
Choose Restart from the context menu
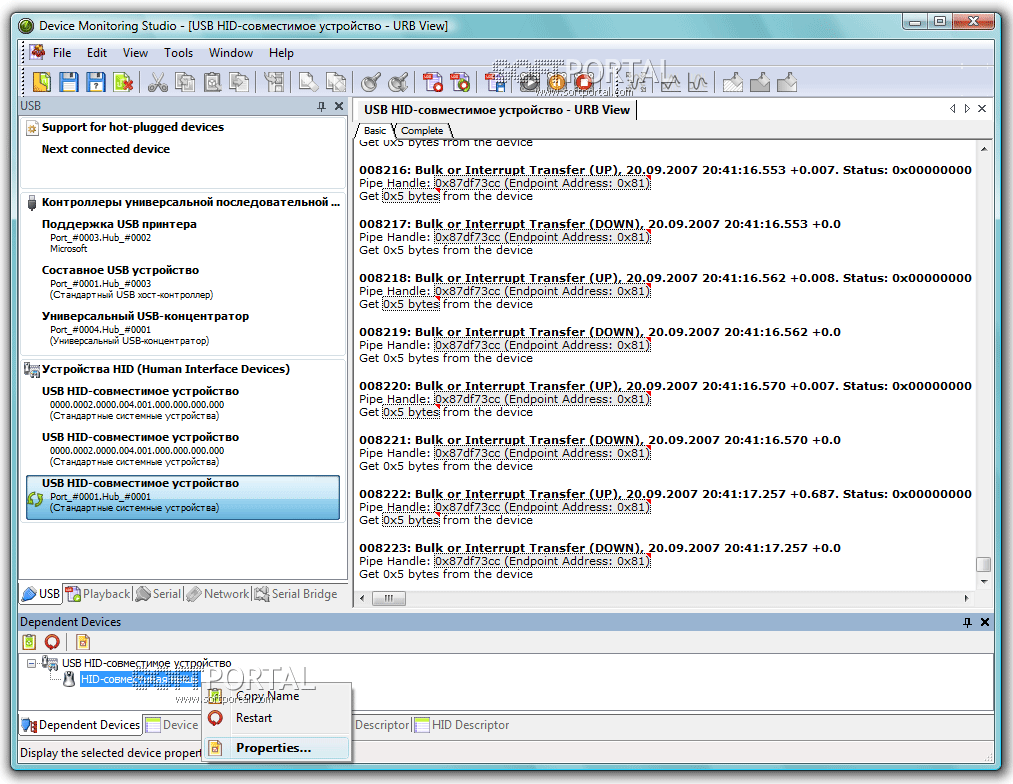click(x=277, y=718)
